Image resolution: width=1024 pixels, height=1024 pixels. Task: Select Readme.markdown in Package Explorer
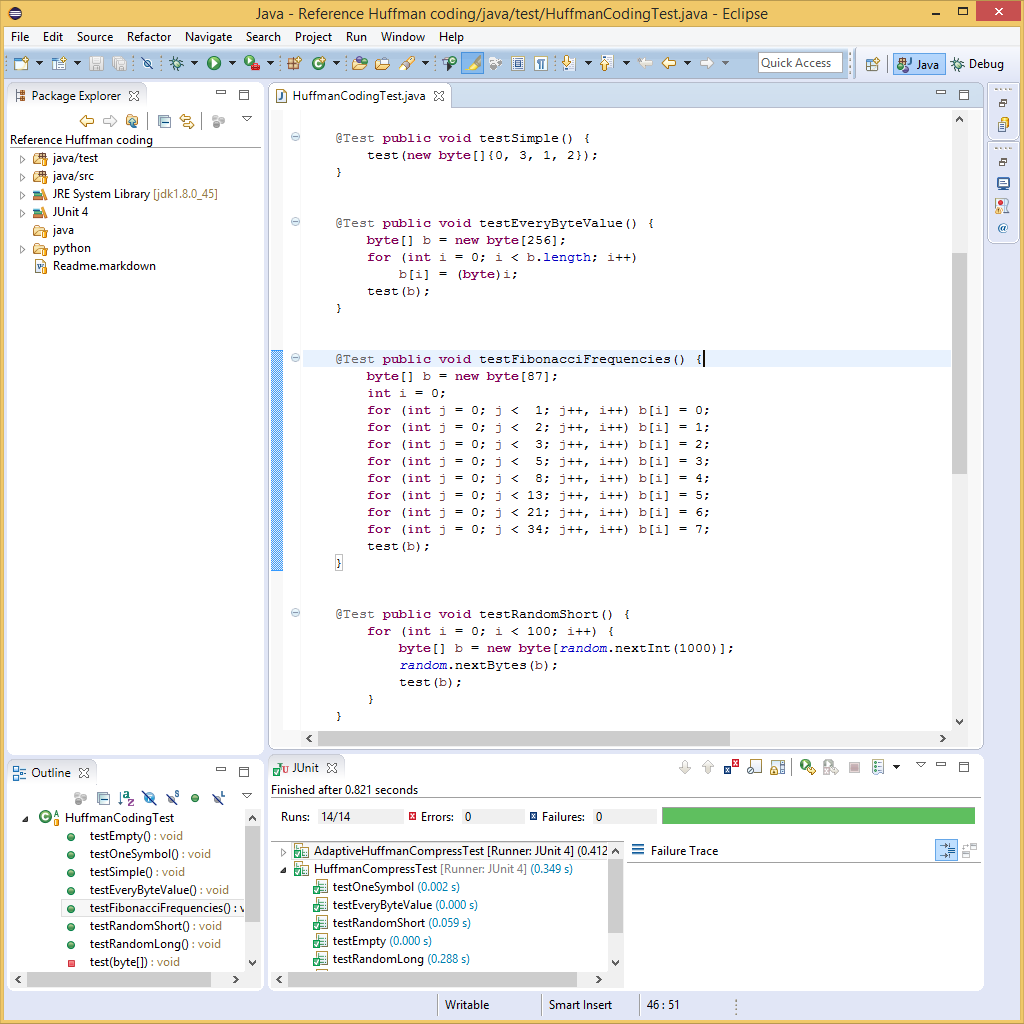tap(104, 266)
